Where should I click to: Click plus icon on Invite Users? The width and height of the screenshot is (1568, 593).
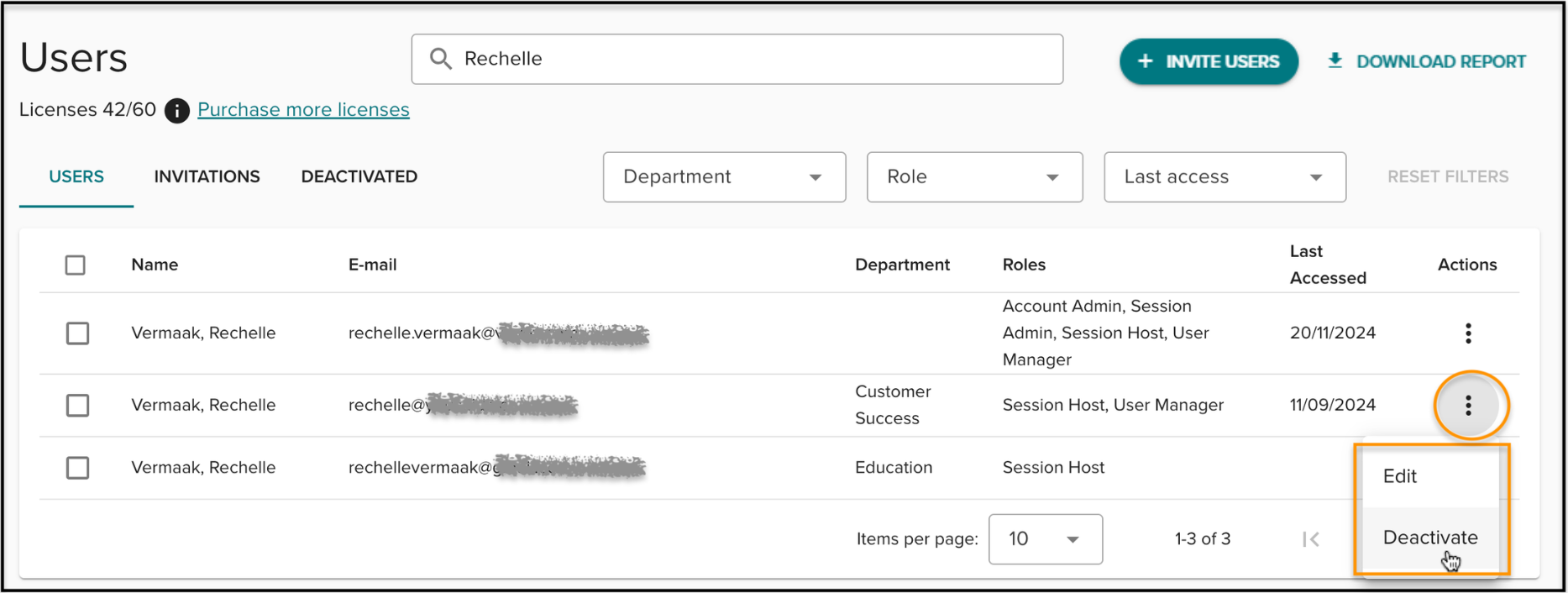pyautogui.click(x=1145, y=61)
